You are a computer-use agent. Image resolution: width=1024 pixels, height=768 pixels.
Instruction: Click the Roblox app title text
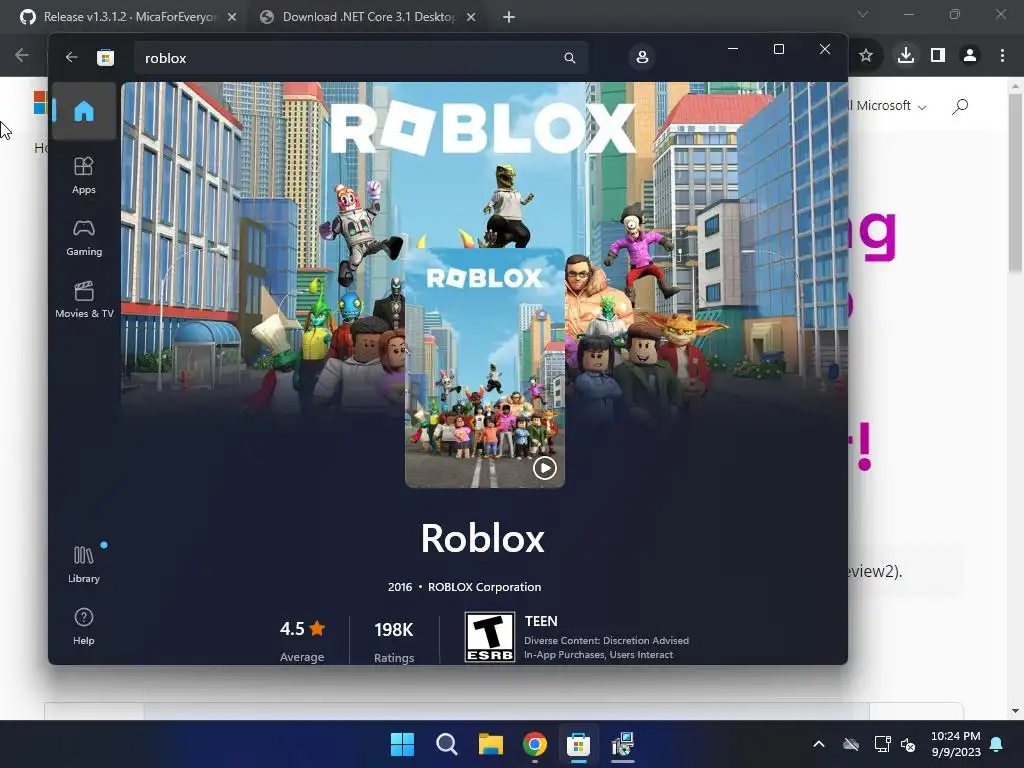(483, 538)
